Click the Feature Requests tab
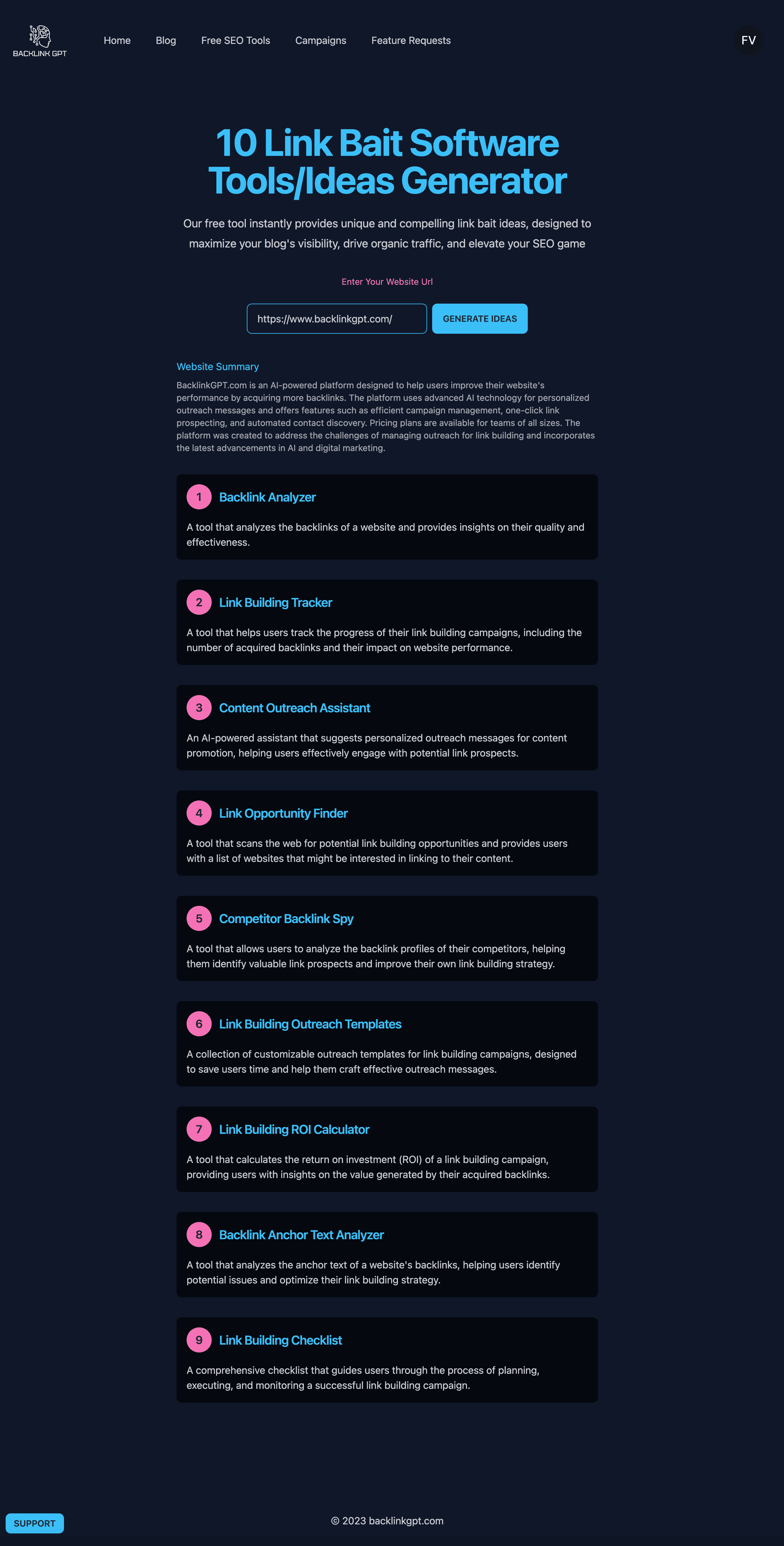The height and width of the screenshot is (1546, 784). 411,40
